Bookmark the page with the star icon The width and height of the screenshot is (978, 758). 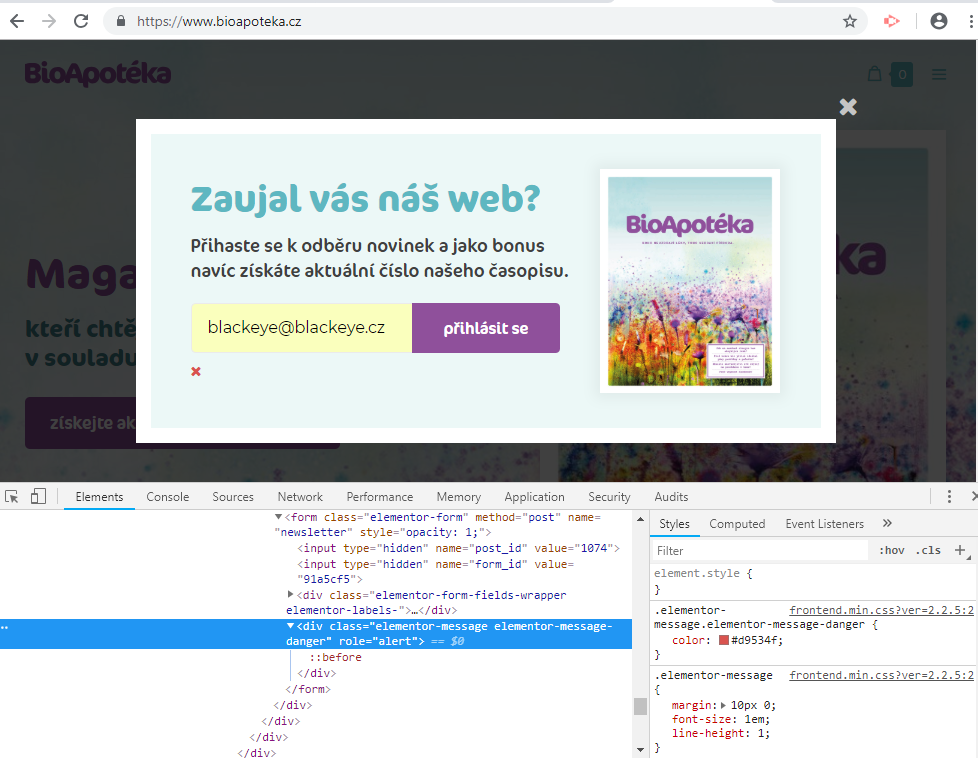tap(847, 20)
